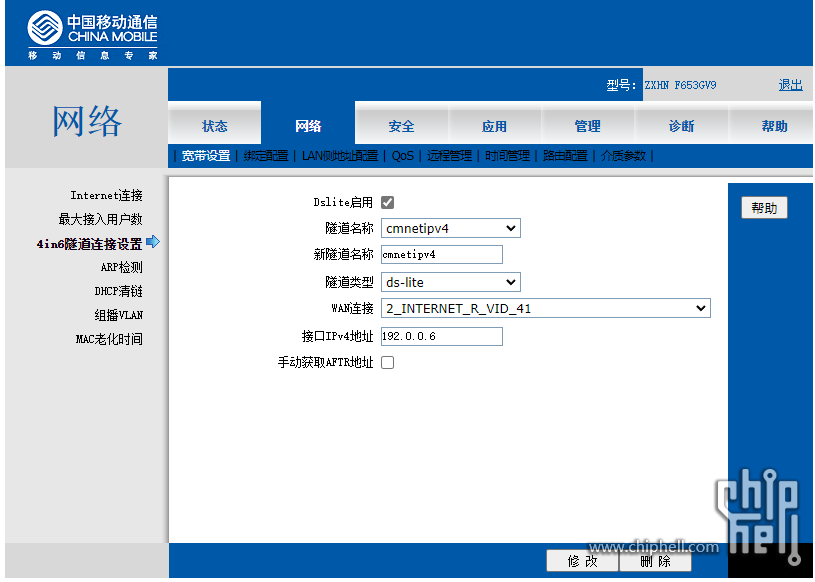
Task: Open the 隧道名称 cmnetipv4 dropdown
Action: [451, 228]
